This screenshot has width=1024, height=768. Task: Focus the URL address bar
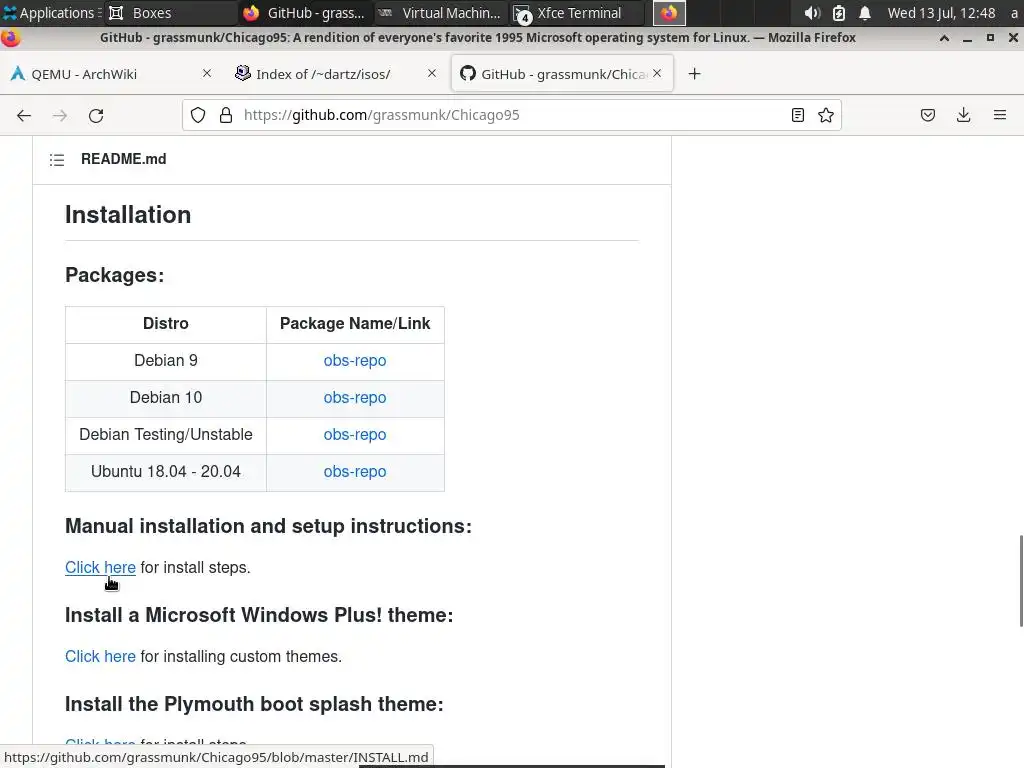point(509,116)
